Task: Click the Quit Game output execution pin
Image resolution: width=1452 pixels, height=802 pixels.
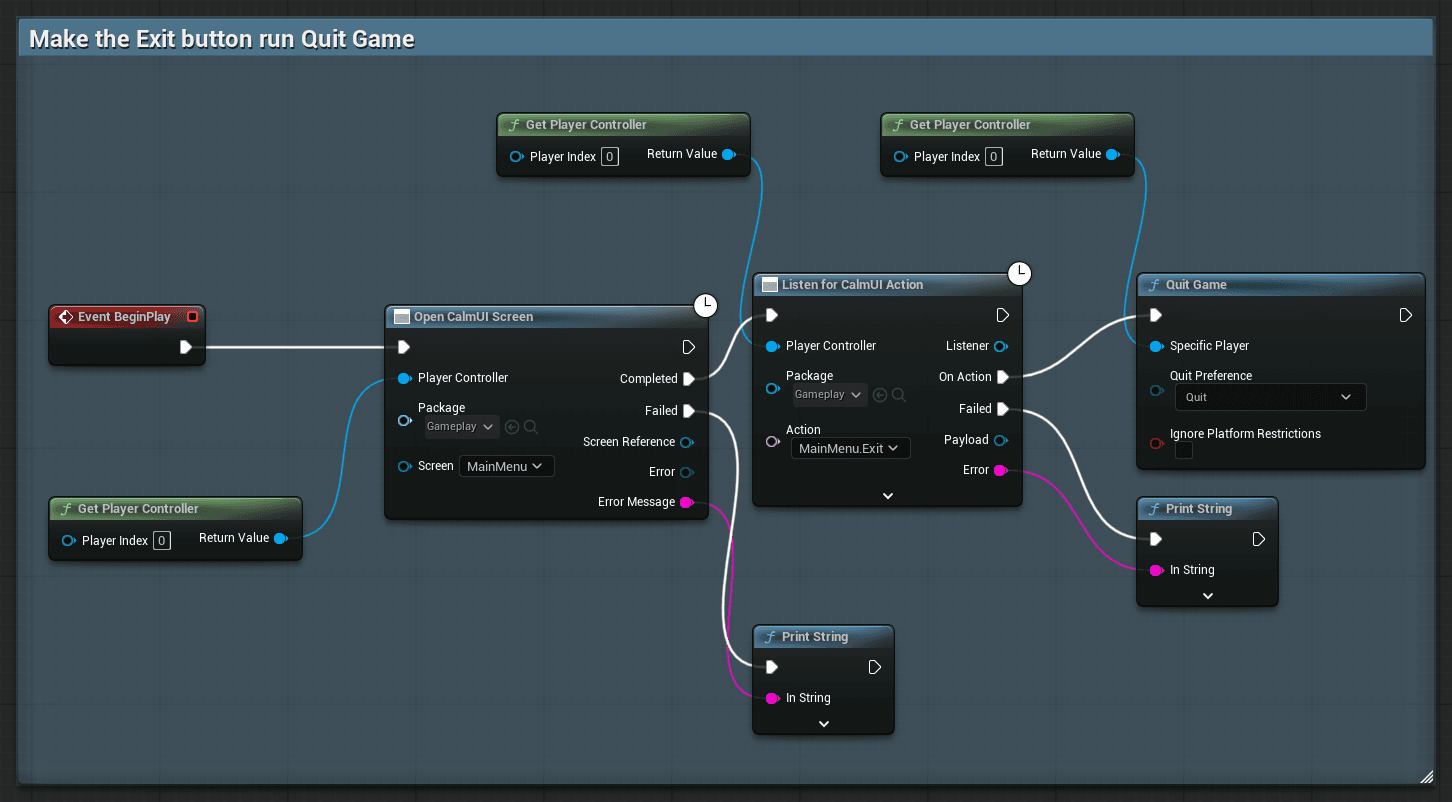Action: pos(1406,315)
